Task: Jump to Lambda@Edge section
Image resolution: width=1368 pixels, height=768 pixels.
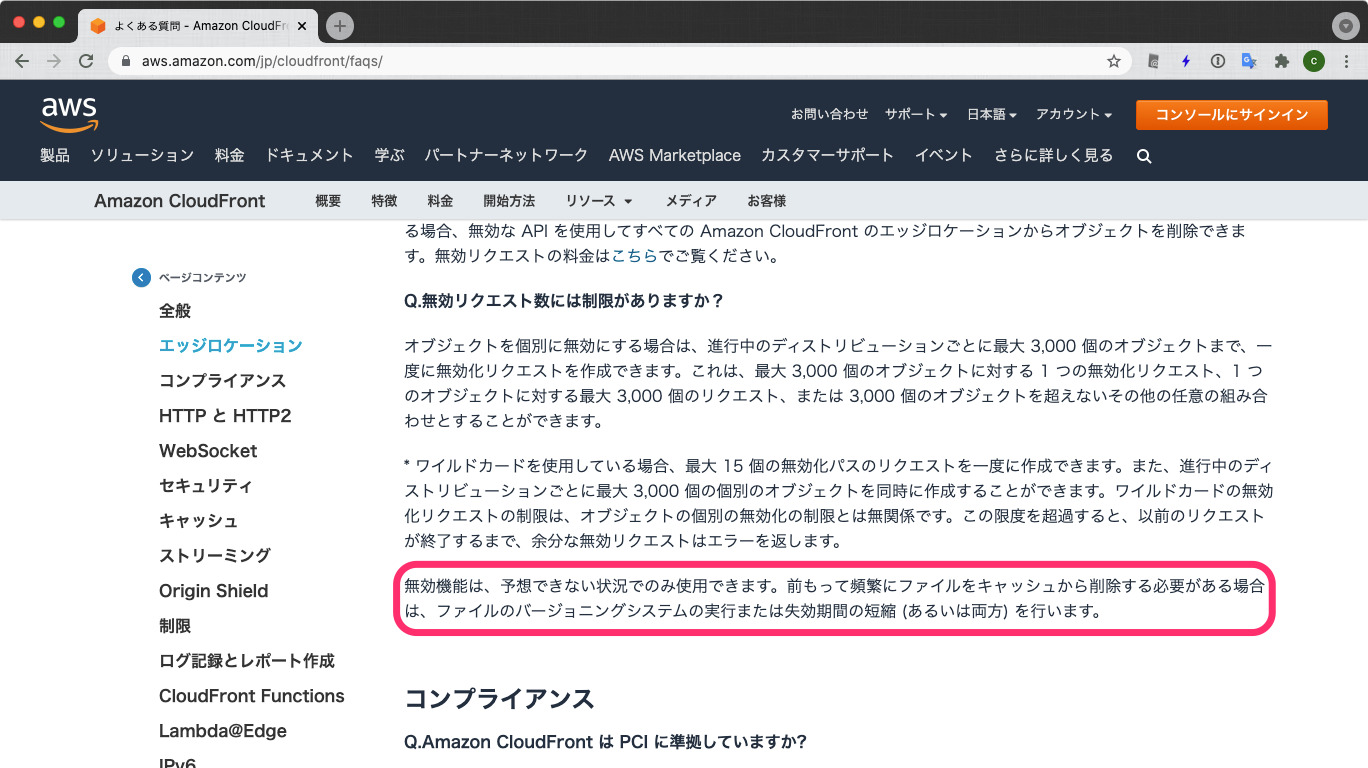Action: (x=223, y=731)
